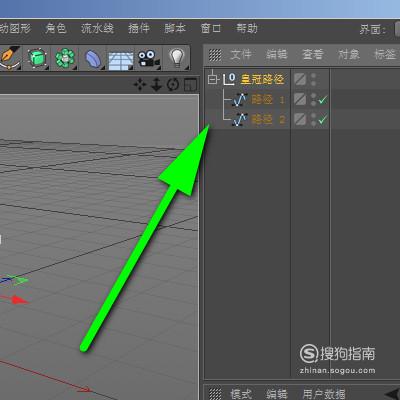Open the object manager 文件 menu
400x400 pixels.
point(241,54)
